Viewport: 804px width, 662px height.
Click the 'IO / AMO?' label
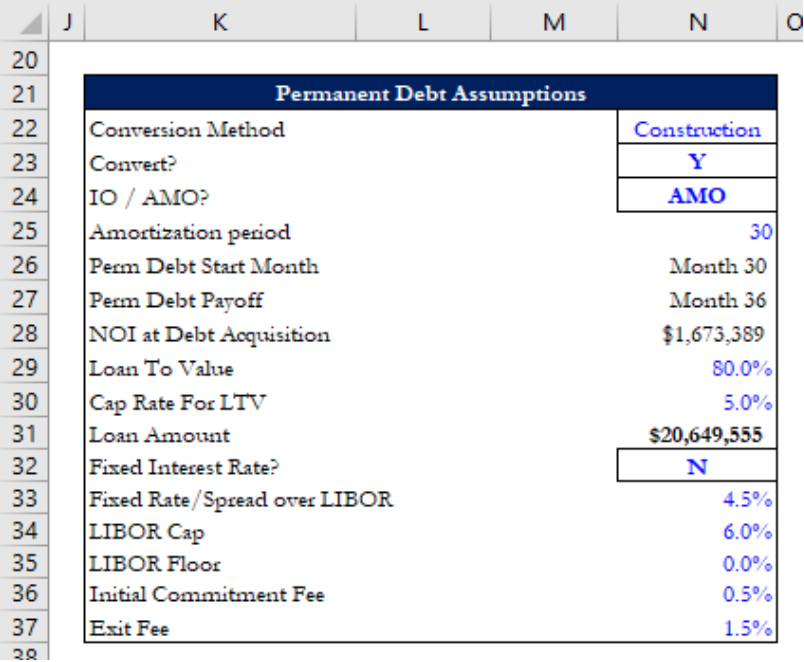[149, 197]
